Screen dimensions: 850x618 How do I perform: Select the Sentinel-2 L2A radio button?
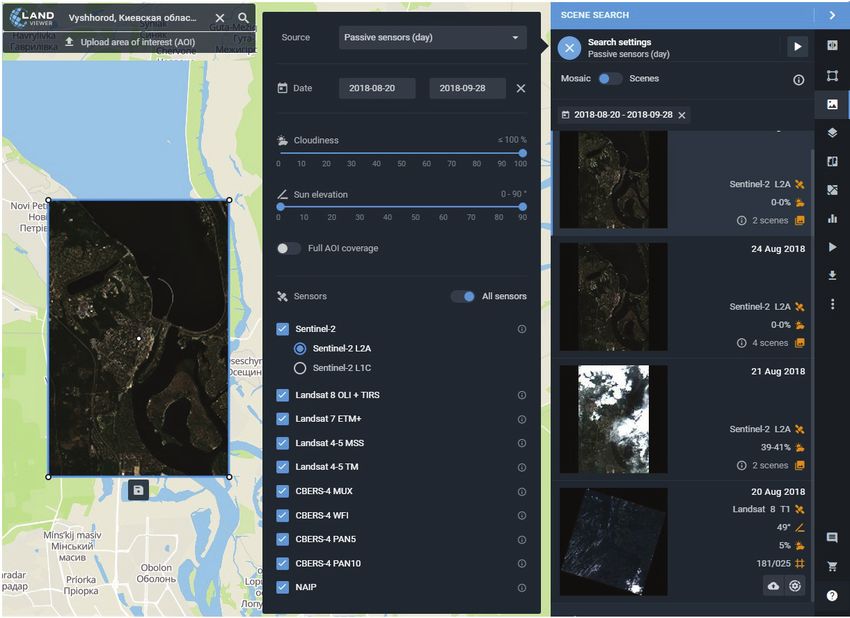(x=299, y=349)
